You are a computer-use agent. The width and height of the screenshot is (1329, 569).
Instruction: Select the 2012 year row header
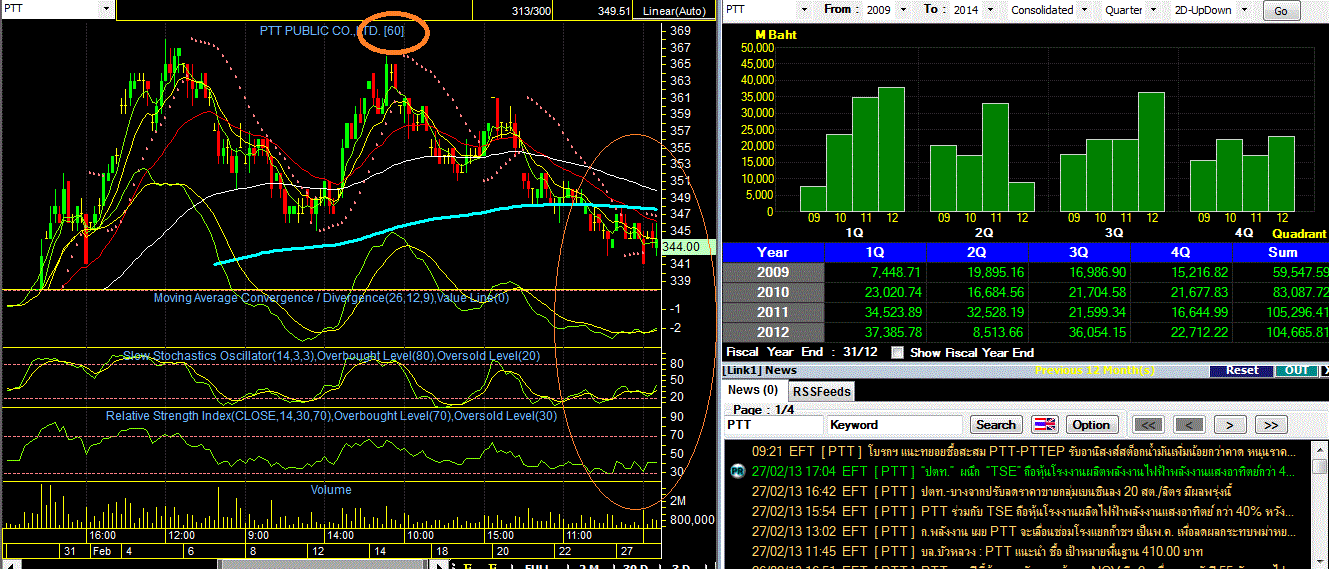[773, 332]
